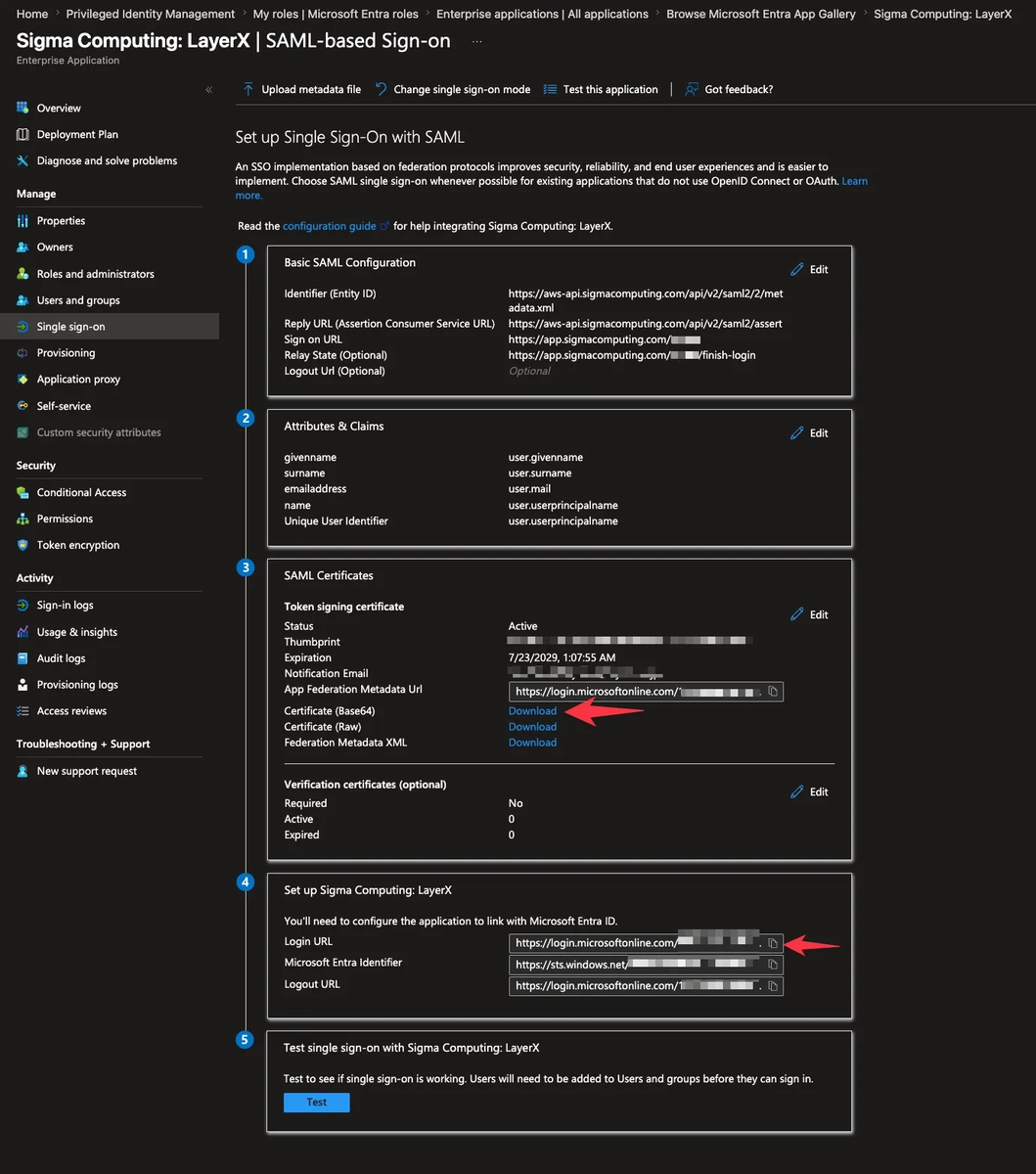Open the ellipsis more options menu

[476, 42]
